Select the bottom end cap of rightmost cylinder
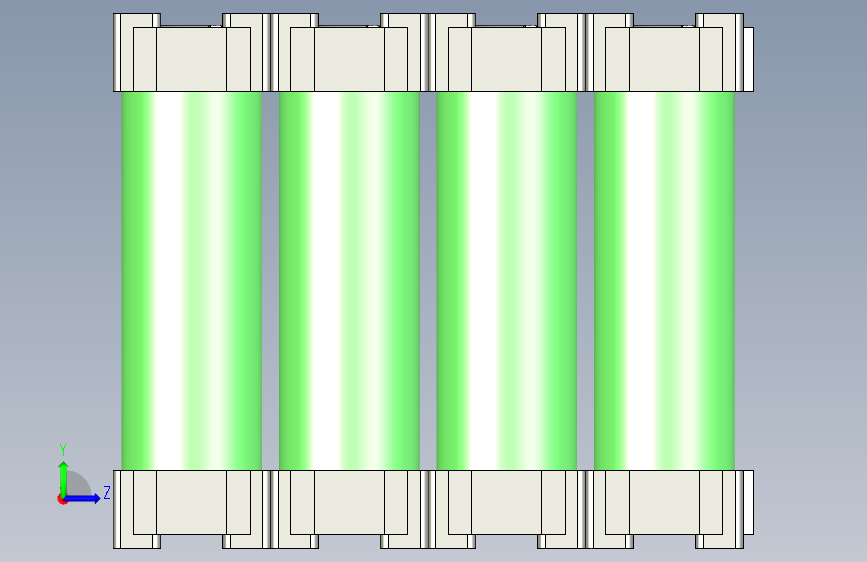Viewport: 867px width, 562px height. [x=669, y=509]
